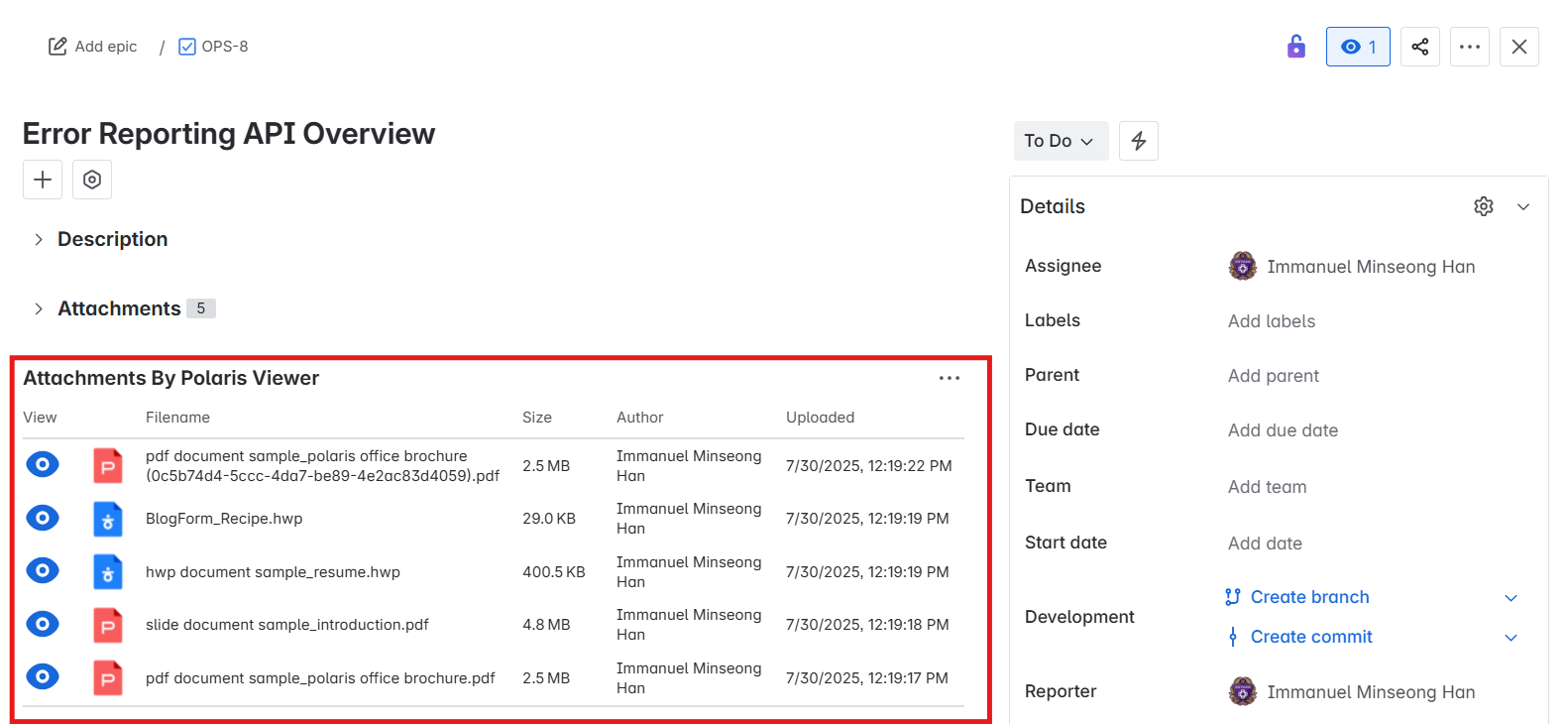Click the purple unlock restriction icon
1568x724 pixels.
tap(1295, 47)
